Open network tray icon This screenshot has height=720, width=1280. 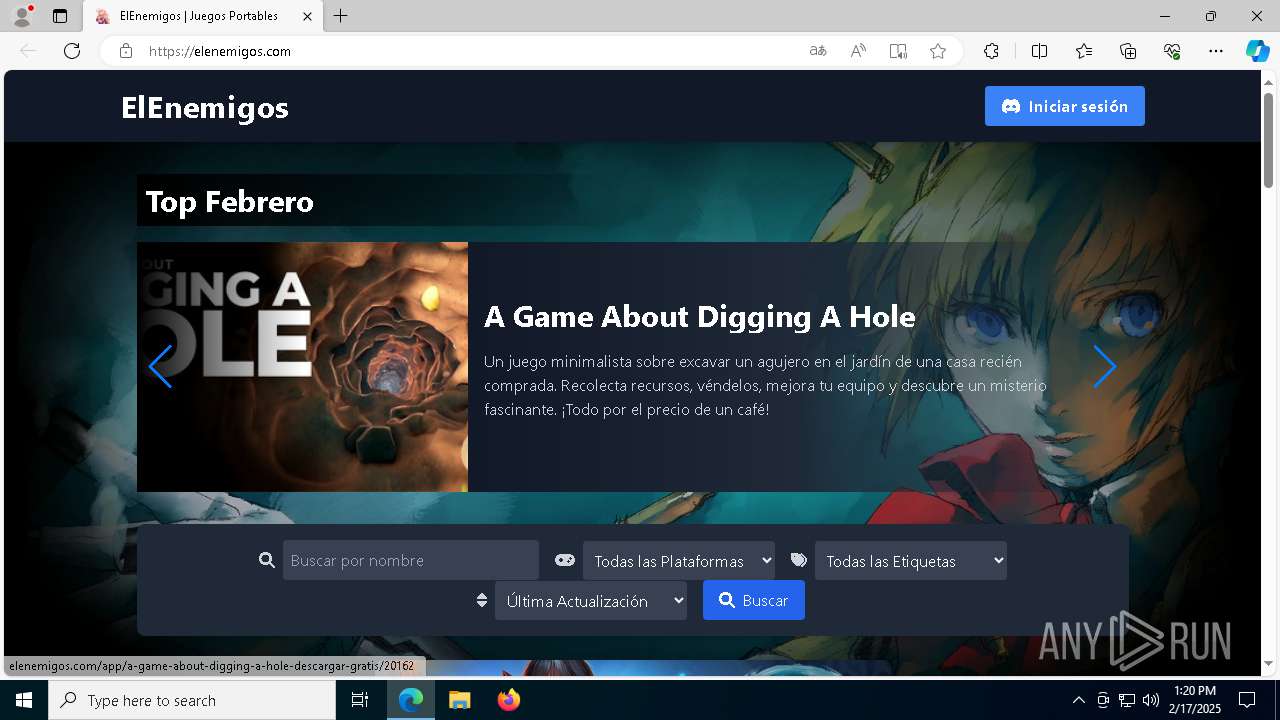pyautogui.click(x=1127, y=700)
